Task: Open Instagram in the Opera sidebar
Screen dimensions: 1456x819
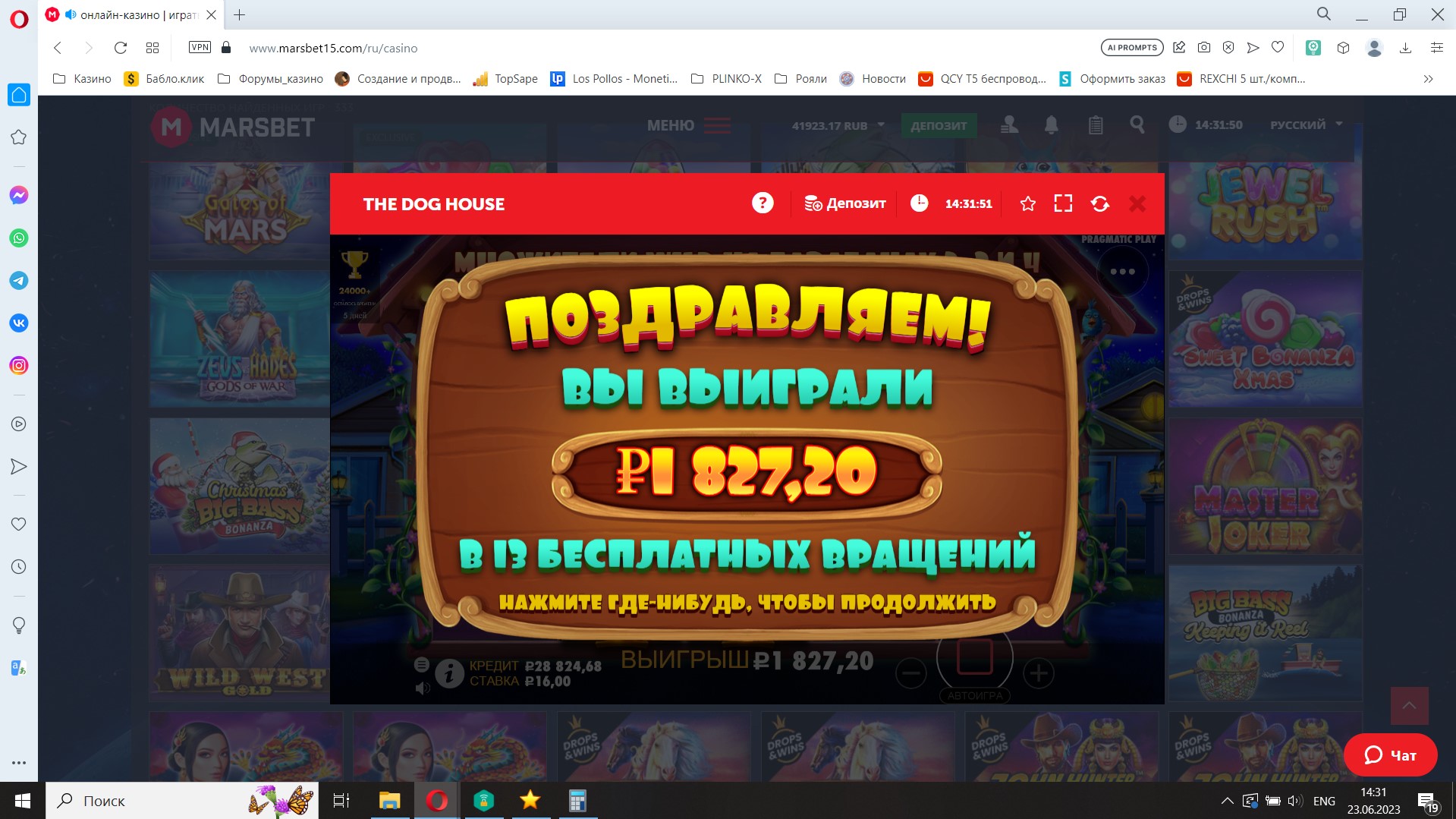Action: (19, 366)
